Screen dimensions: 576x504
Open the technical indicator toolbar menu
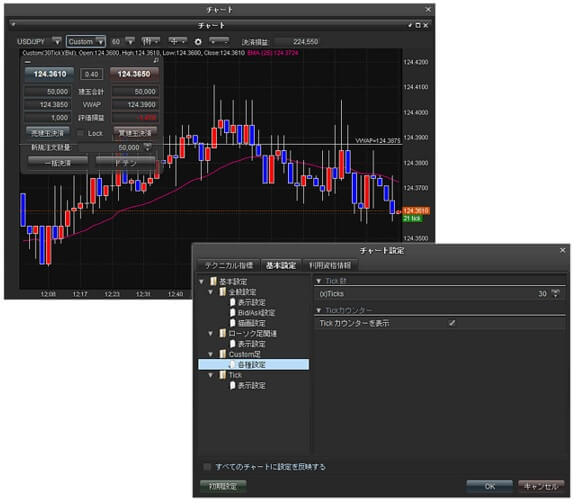coord(151,42)
